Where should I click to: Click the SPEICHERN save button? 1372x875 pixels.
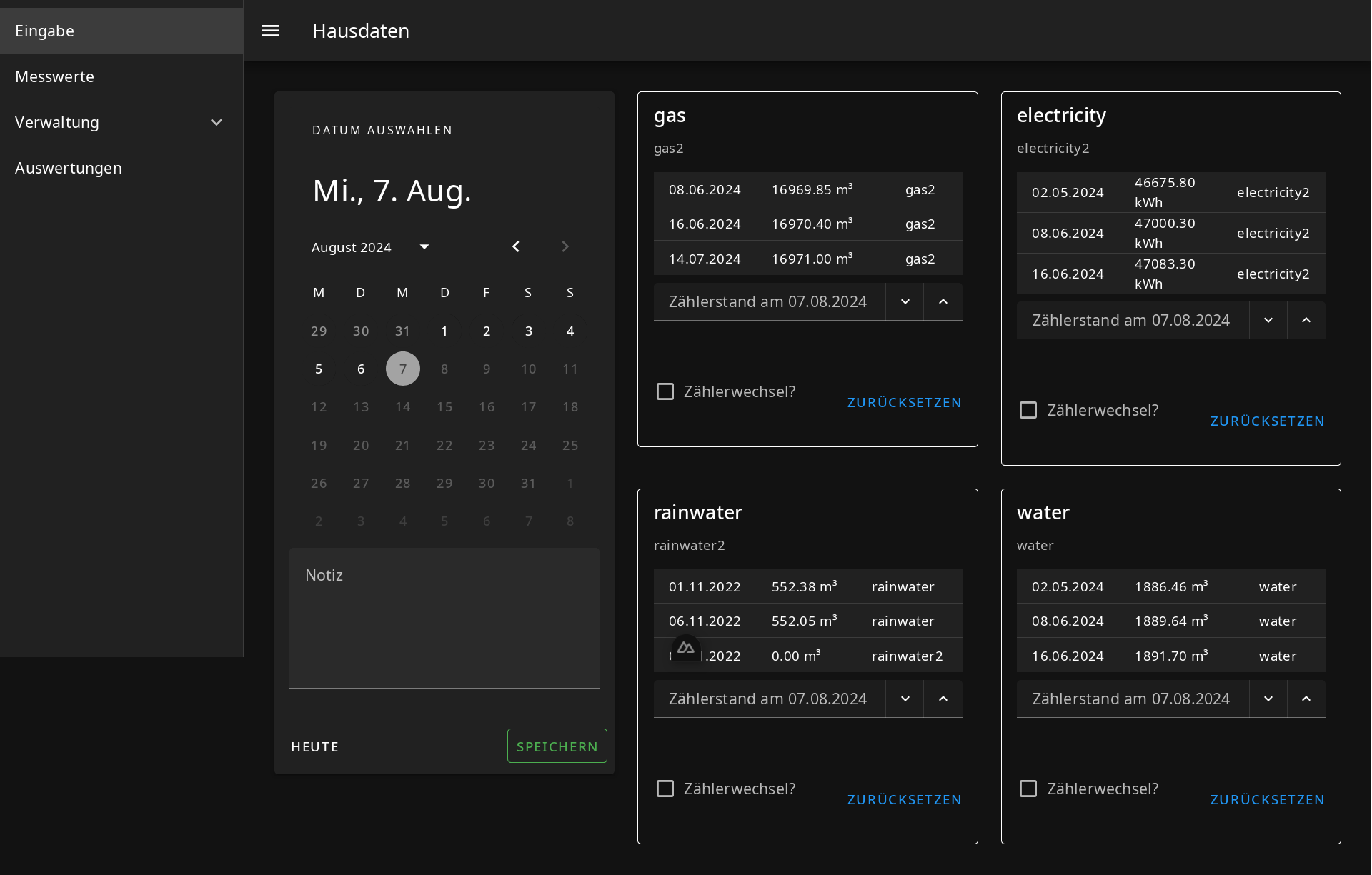(557, 746)
